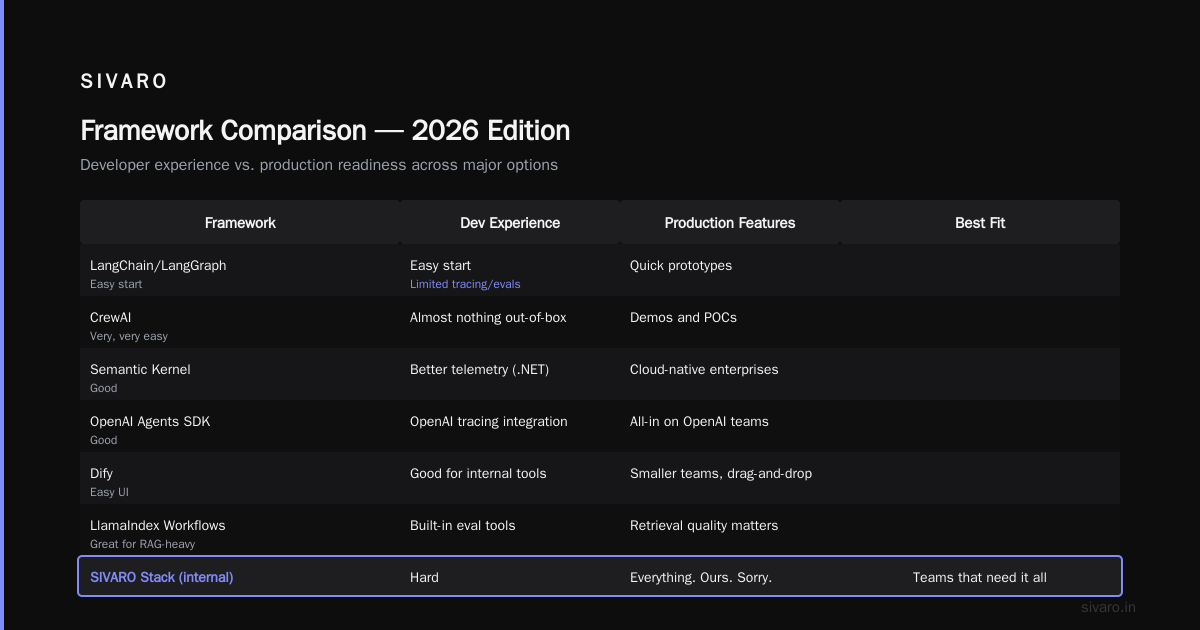
Task: Click Everything. Ours. Sorry. cell
Action: [x=701, y=577]
